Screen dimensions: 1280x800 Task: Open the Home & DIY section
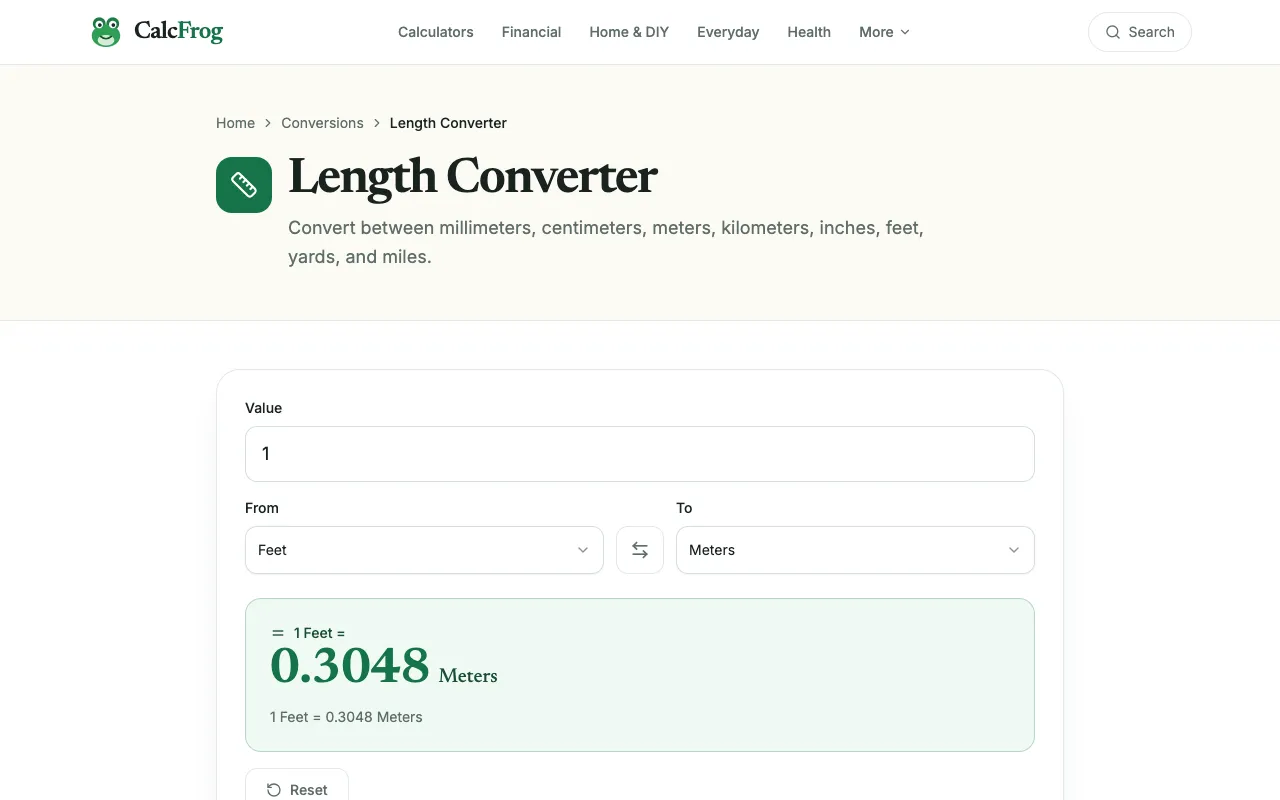tap(629, 32)
